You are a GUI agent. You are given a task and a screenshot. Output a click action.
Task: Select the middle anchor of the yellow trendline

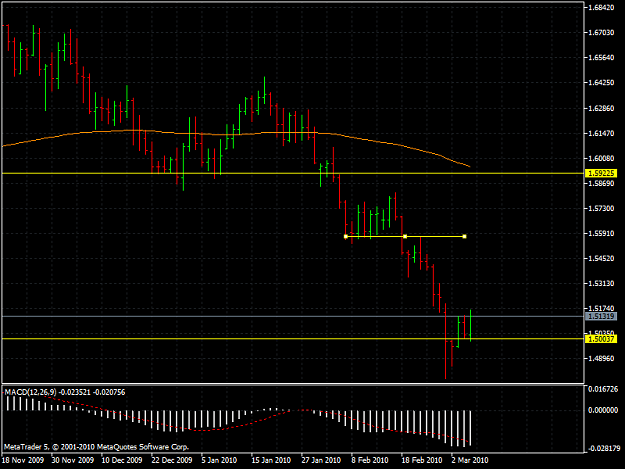(405, 237)
